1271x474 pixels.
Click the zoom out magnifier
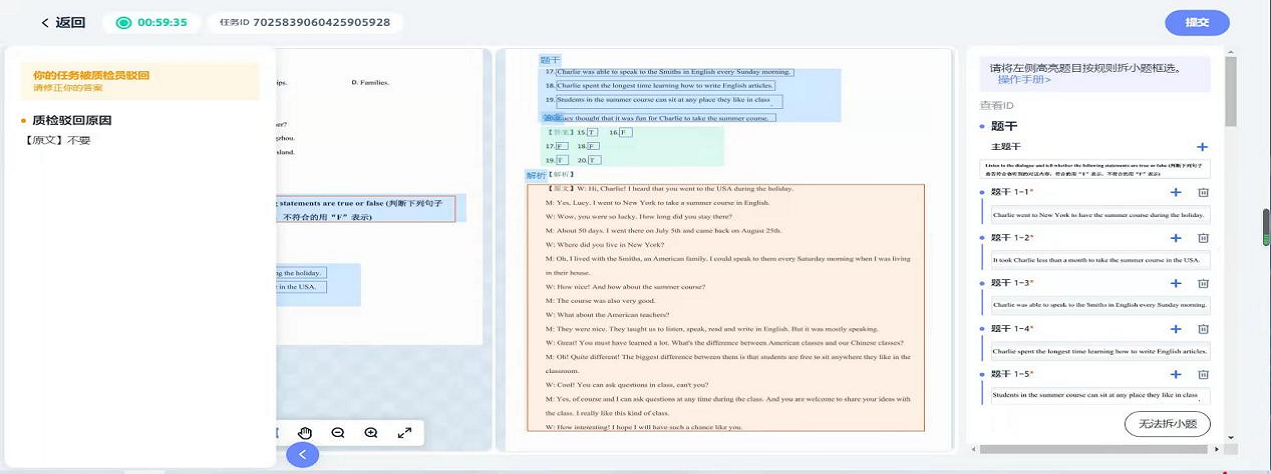pos(338,433)
